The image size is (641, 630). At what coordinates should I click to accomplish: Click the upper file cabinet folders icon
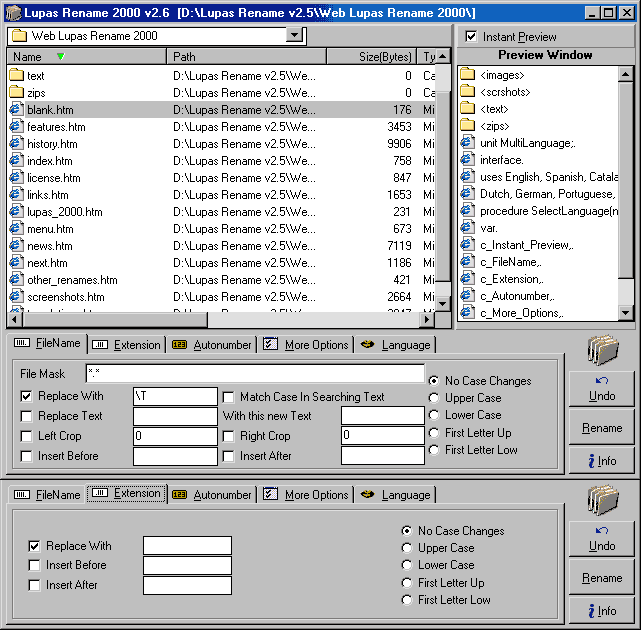[603, 351]
